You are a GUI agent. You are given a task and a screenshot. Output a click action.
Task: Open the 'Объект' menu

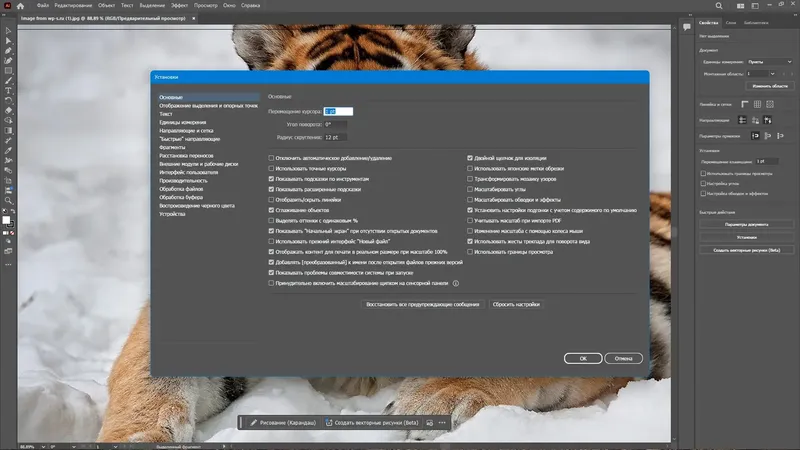(106, 6)
